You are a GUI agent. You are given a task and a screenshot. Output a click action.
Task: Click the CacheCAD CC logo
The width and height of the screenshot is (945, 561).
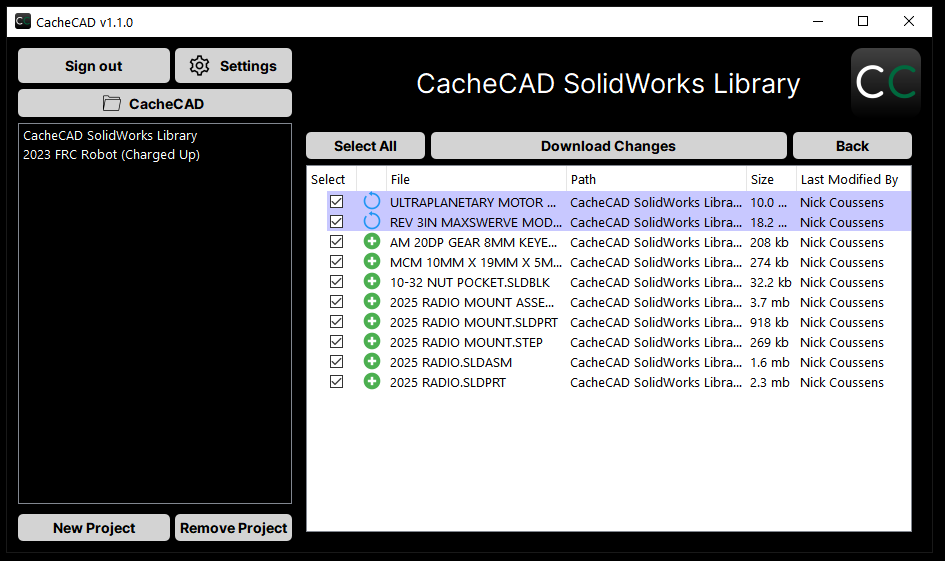click(x=885, y=83)
